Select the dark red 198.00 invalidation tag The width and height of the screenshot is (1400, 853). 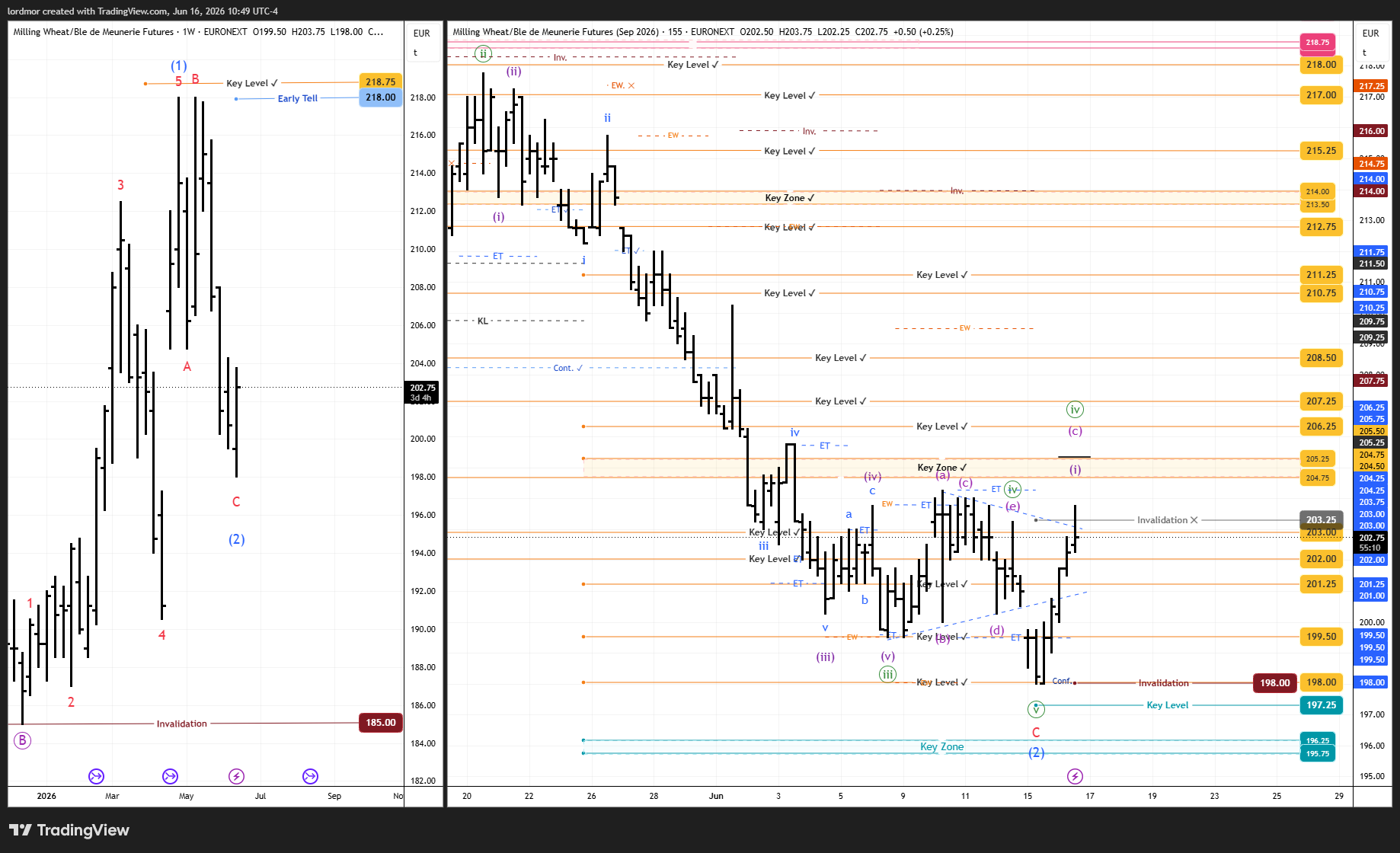1274,683
